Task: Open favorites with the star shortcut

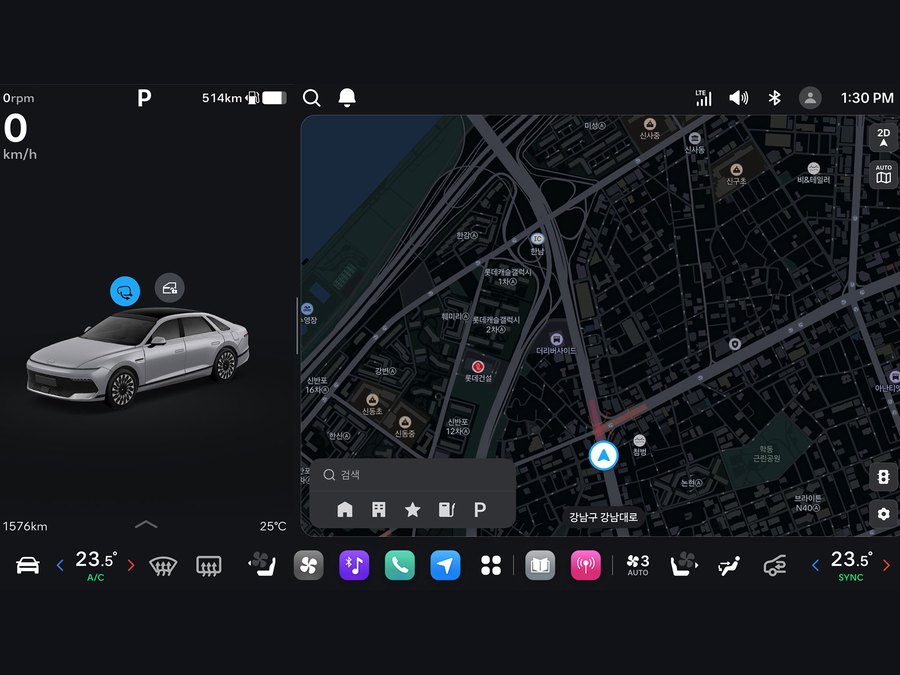Action: (x=412, y=509)
